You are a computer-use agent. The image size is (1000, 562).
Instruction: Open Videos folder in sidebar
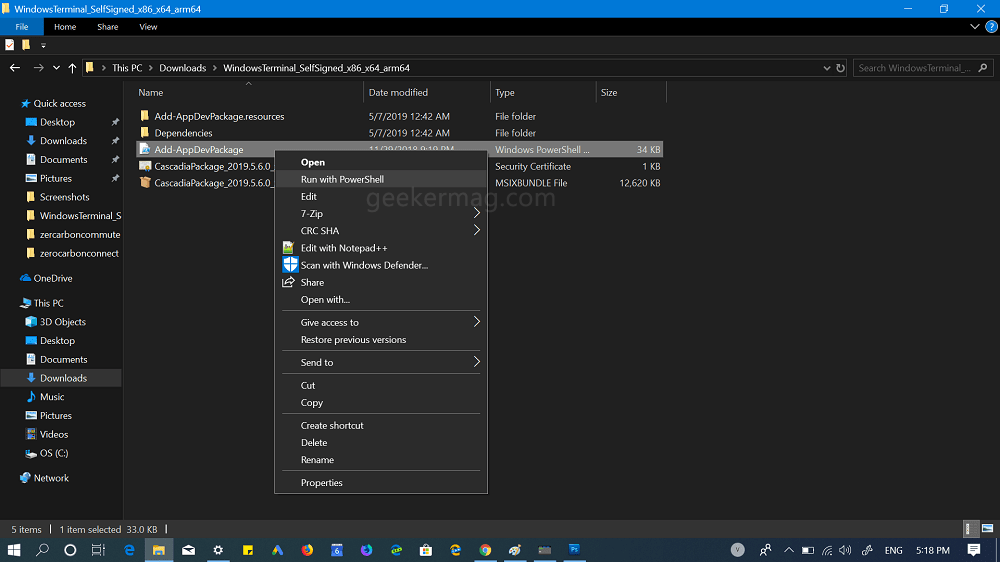point(54,434)
